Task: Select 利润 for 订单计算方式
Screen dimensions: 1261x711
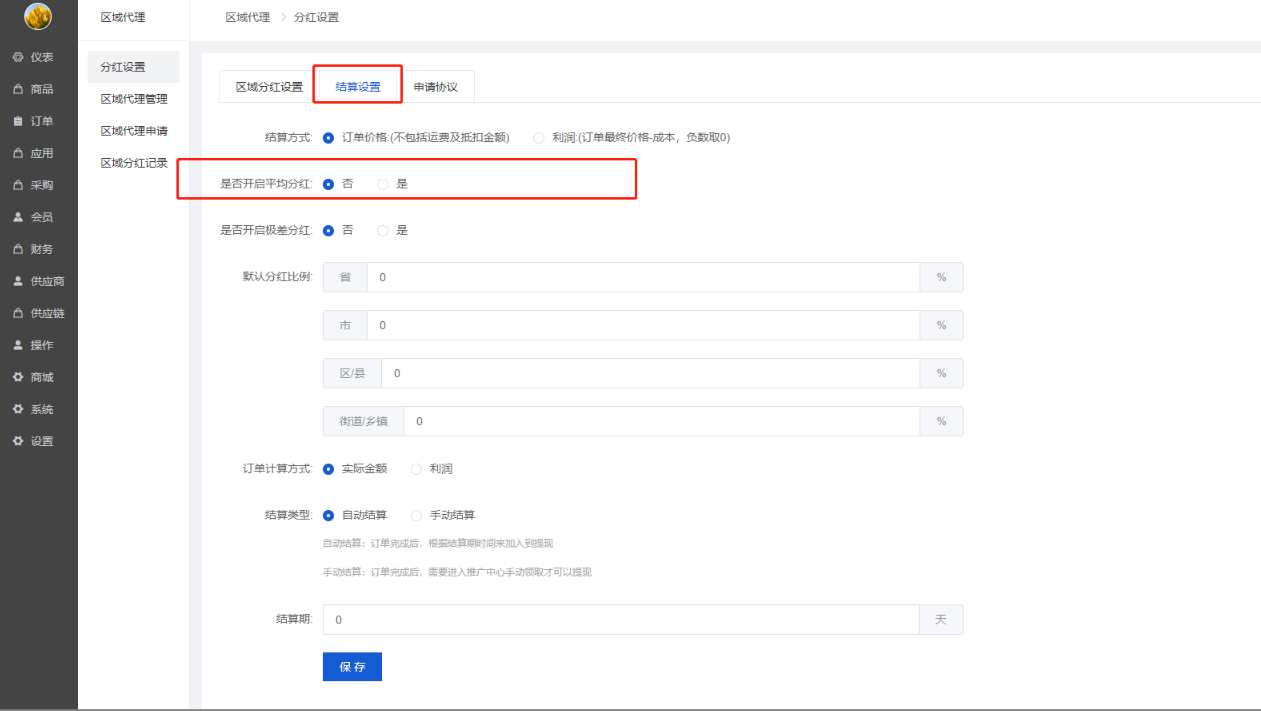Action: 417,469
